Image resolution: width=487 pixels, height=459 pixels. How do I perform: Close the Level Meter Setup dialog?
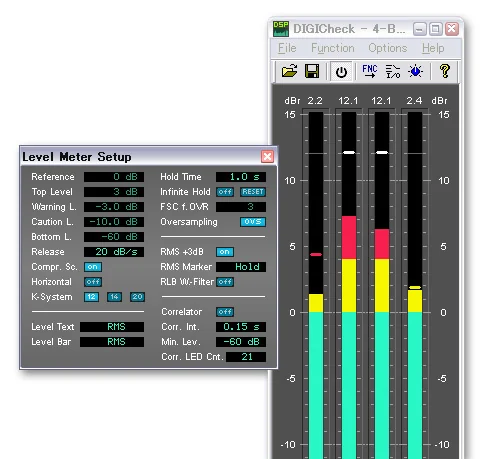click(x=267, y=156)
